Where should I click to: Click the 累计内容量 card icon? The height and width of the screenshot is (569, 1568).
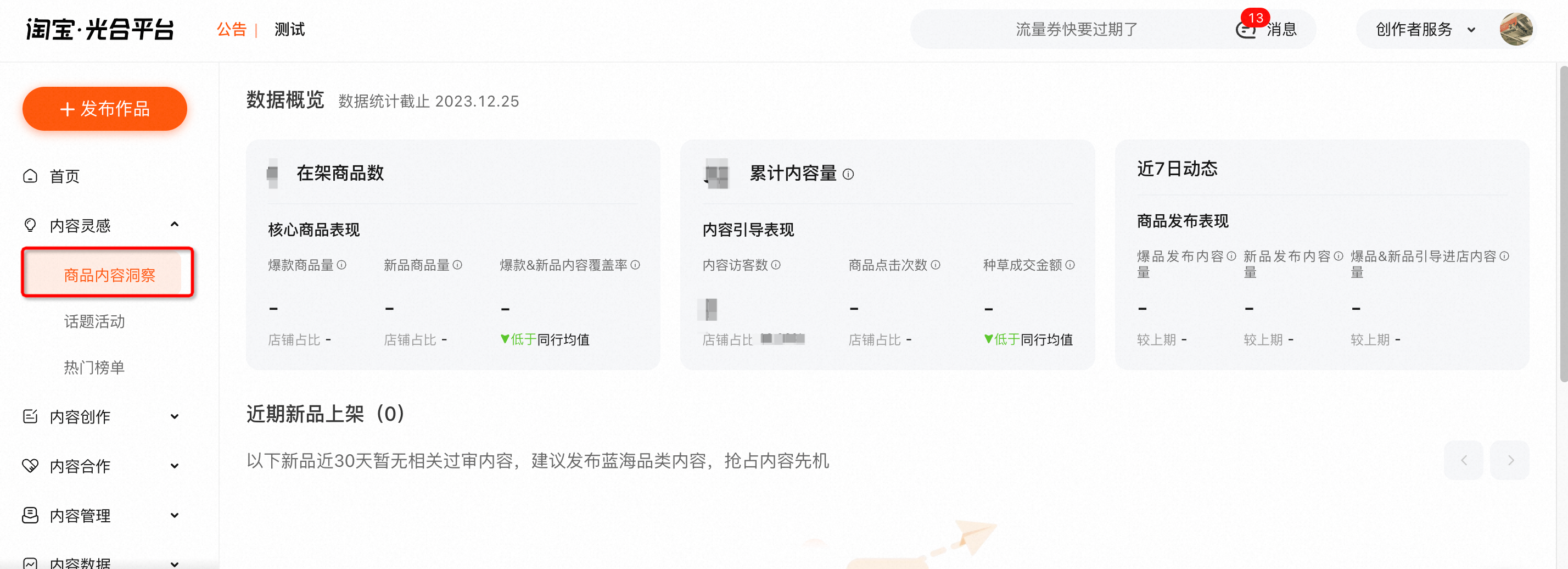(716, 174)
